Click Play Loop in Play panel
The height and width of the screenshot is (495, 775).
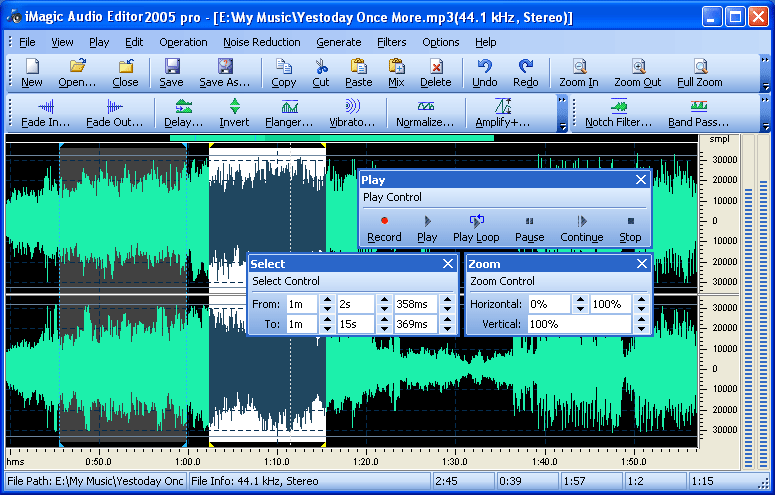[476, 229]
